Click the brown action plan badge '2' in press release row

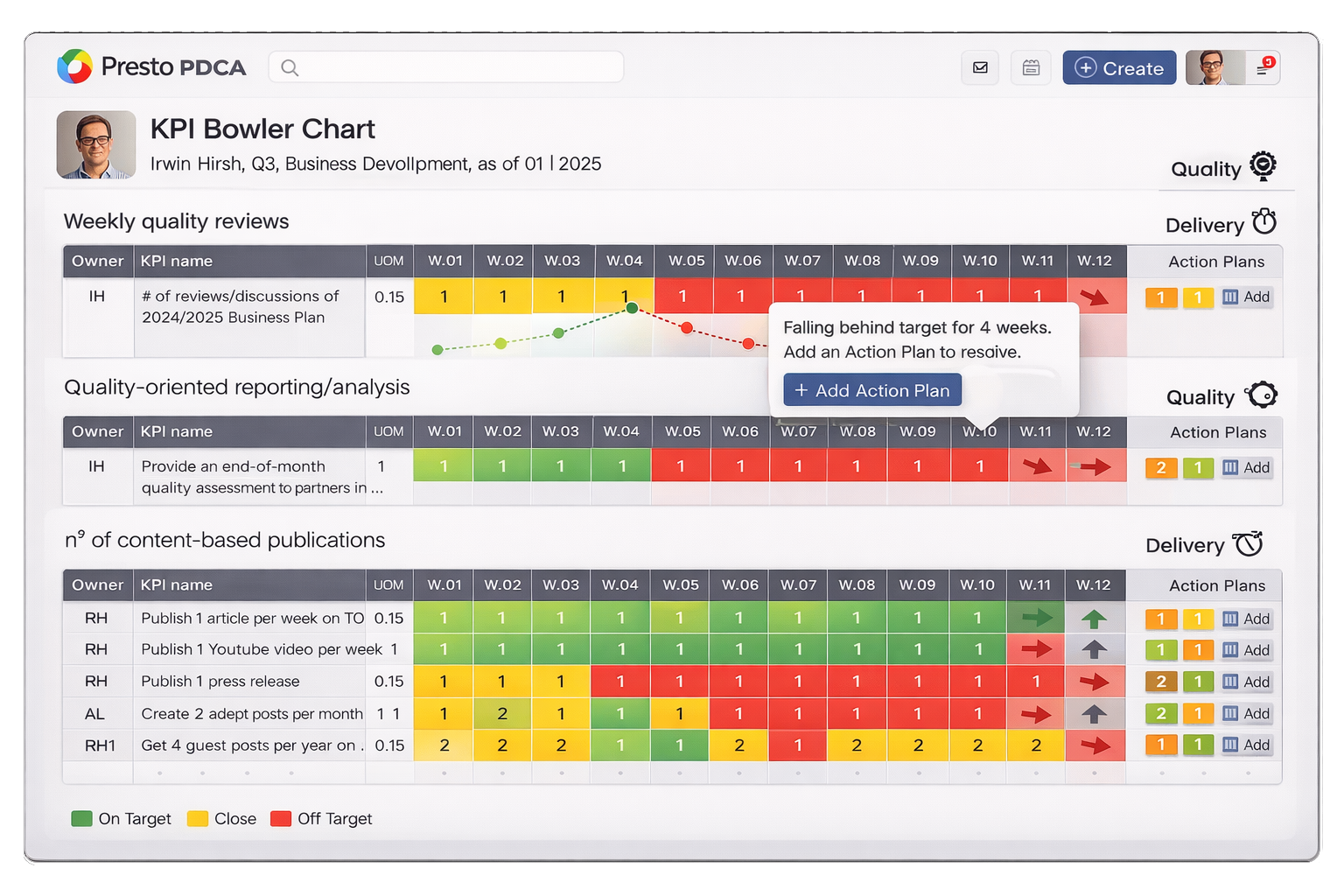(x=1161, y=682)
